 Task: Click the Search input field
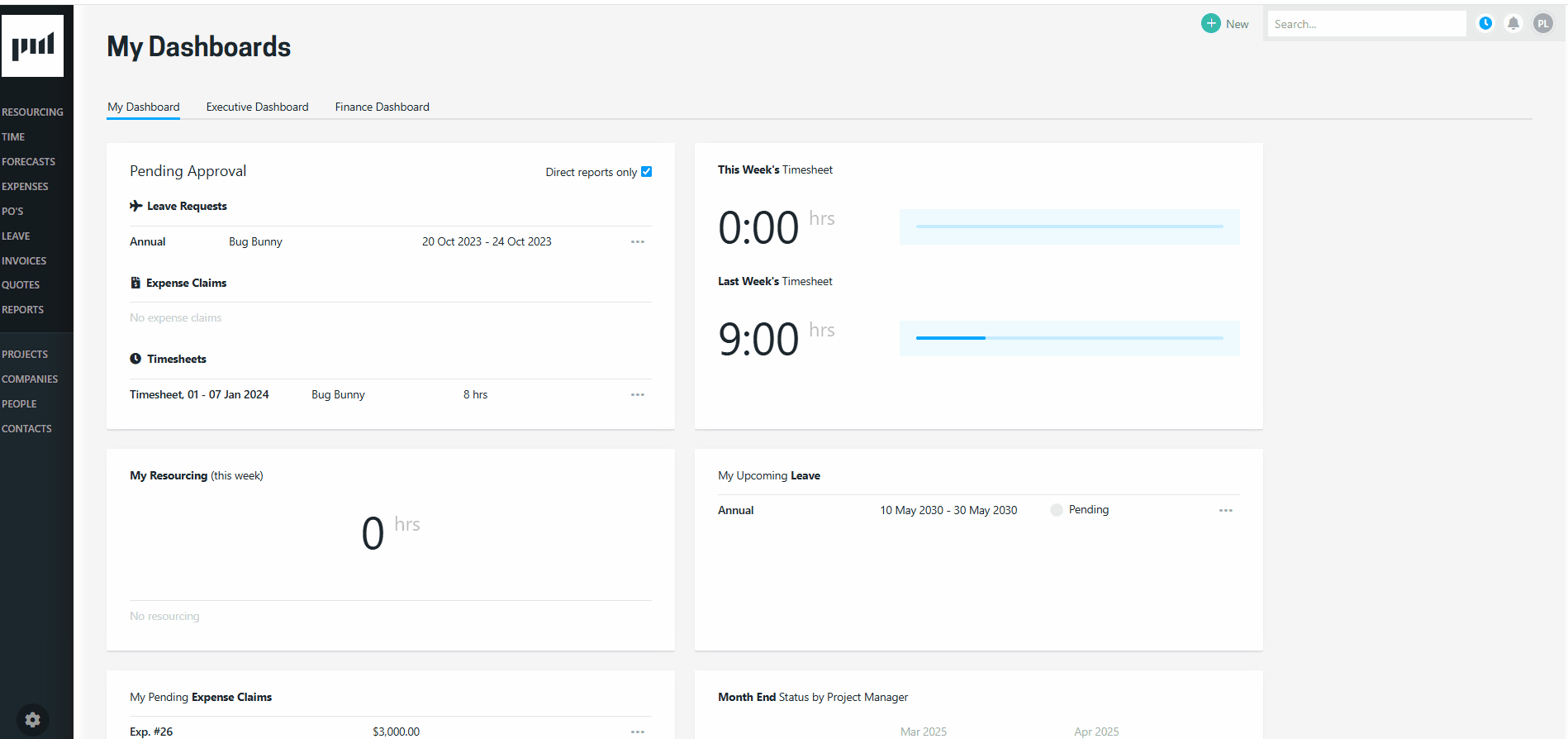(1366, 24)
